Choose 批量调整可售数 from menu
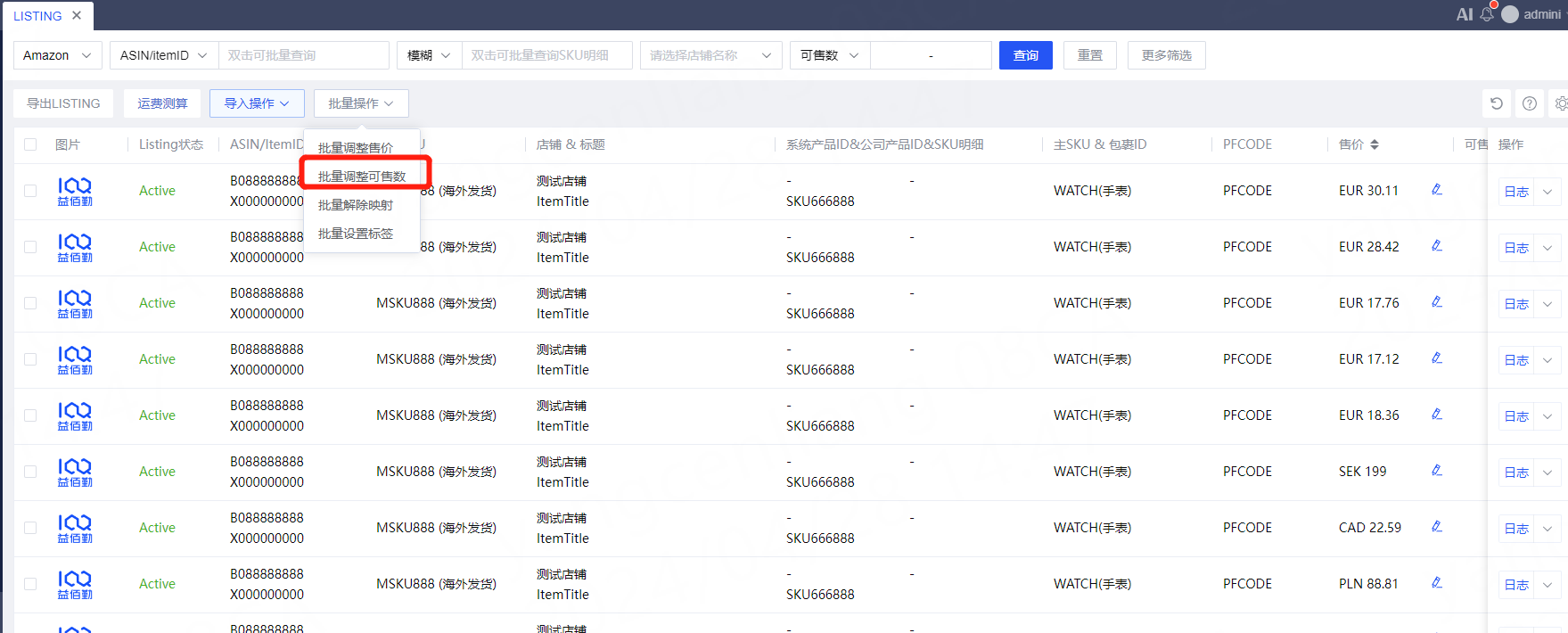This screenshot has height=633, width=1568. tap(362, 177)
